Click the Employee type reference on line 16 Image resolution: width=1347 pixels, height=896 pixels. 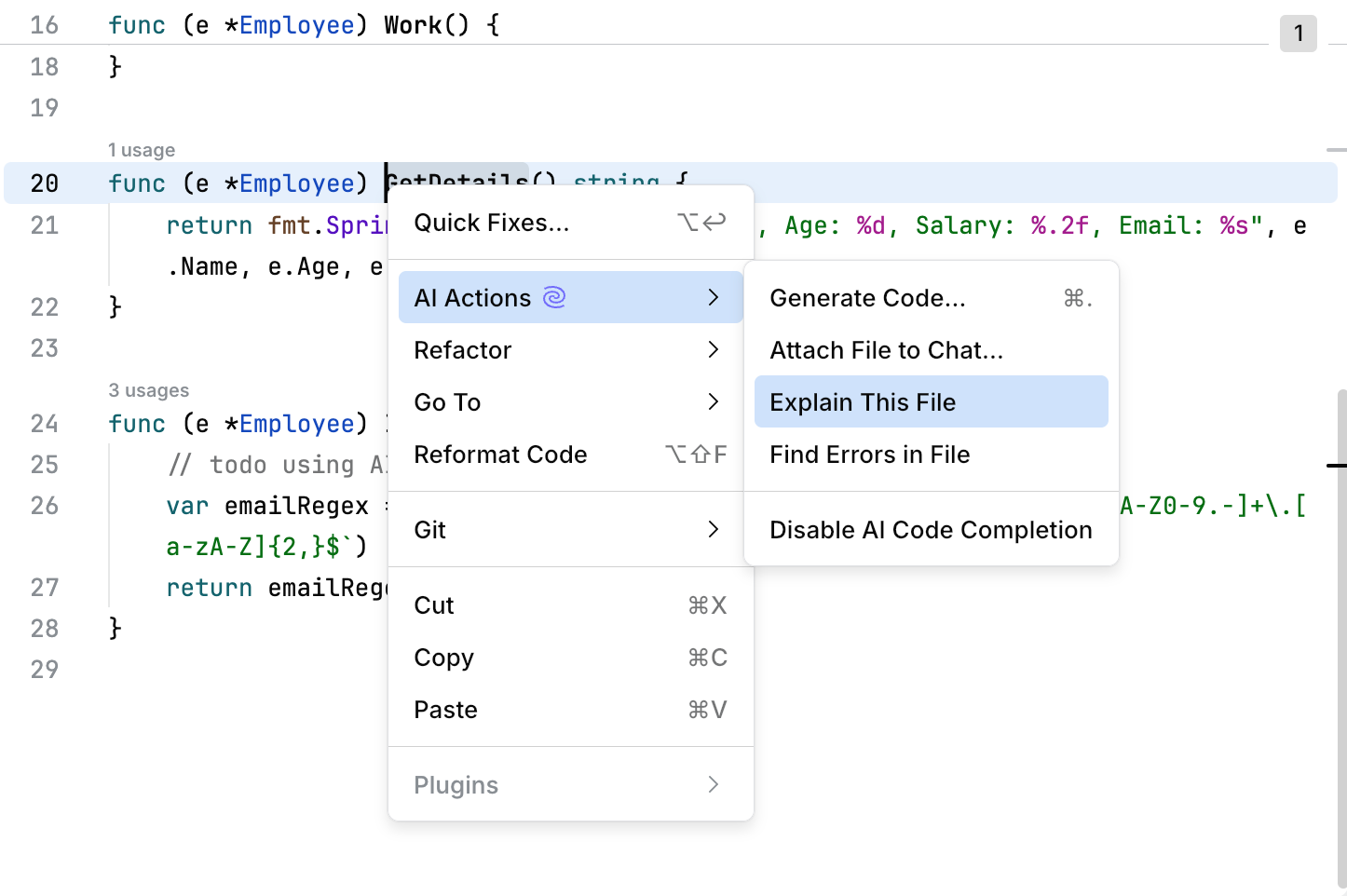pos(296,24)
